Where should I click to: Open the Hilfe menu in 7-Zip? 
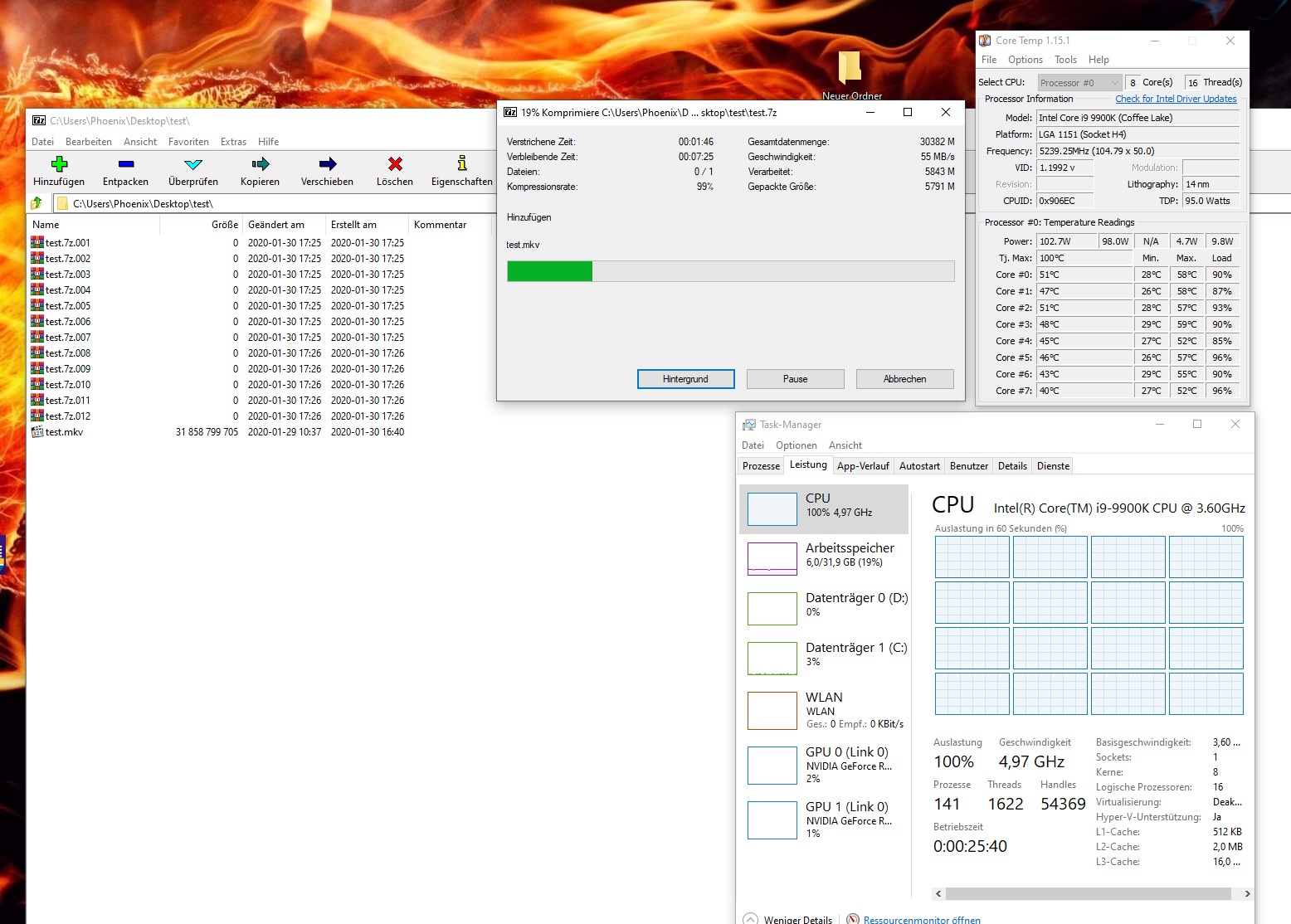tap(268, 141)
